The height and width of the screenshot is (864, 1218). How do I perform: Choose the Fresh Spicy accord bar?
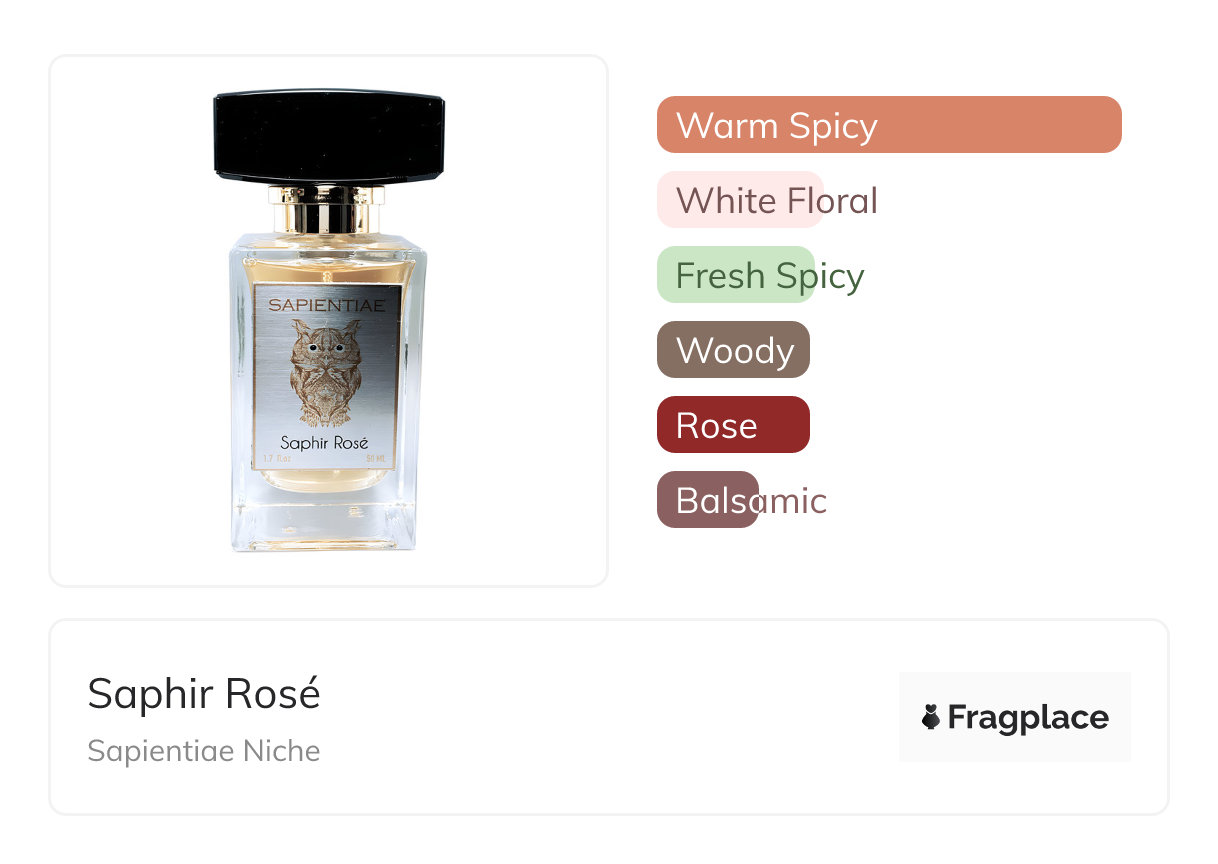coord(761,275)
